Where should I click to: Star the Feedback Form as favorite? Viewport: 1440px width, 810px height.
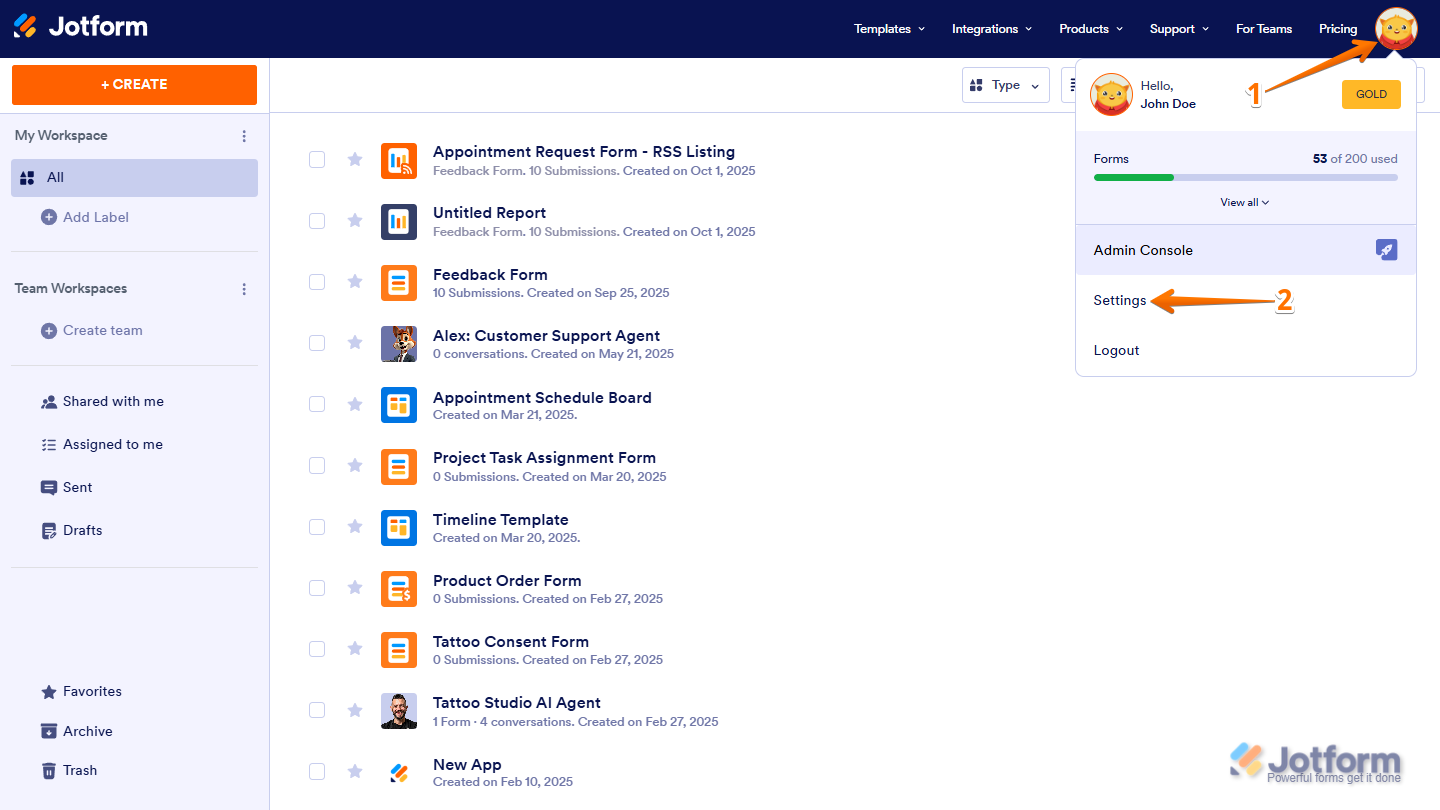tap(355, 282)
